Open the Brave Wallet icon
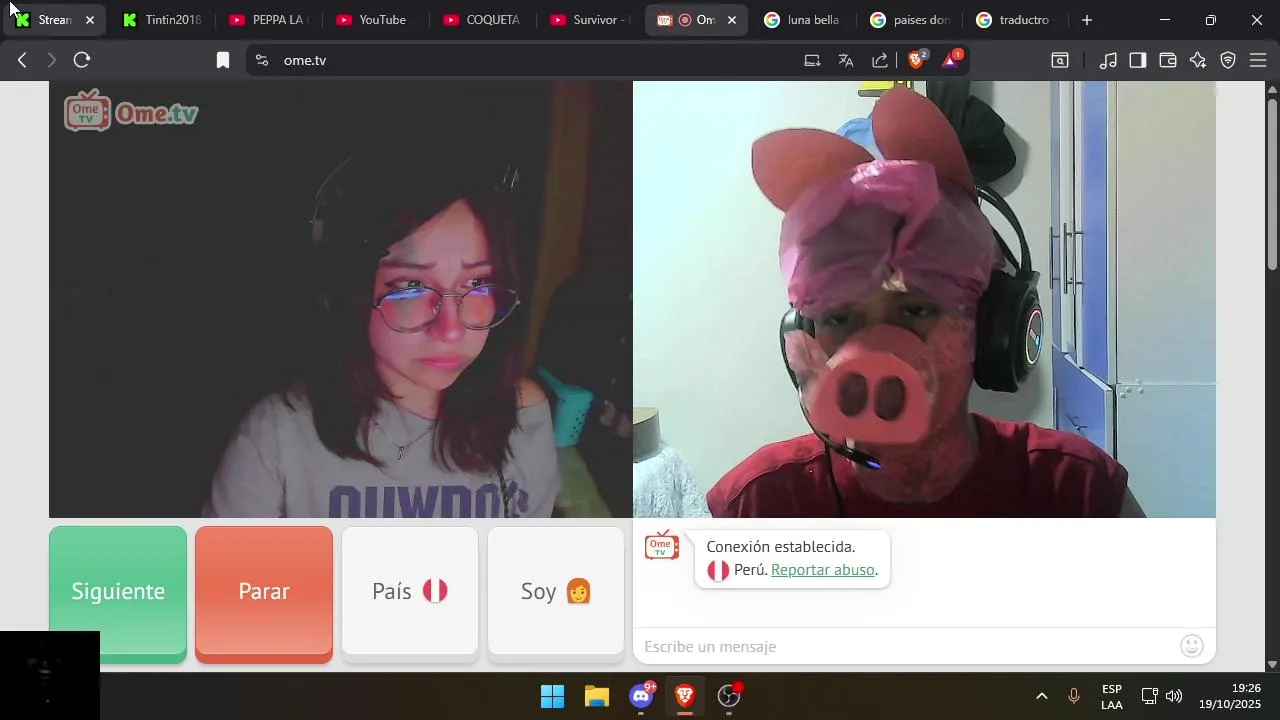Screen dimensions: 1280x720 coord(1168,60)
